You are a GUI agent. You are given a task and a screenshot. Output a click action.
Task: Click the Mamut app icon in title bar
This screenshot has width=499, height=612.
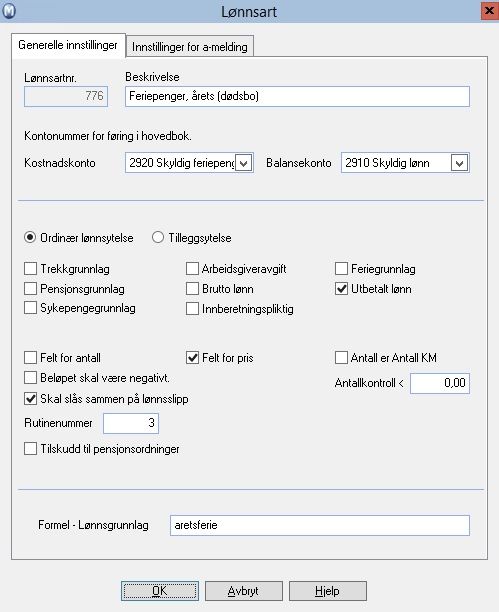(x=9, y=11)
